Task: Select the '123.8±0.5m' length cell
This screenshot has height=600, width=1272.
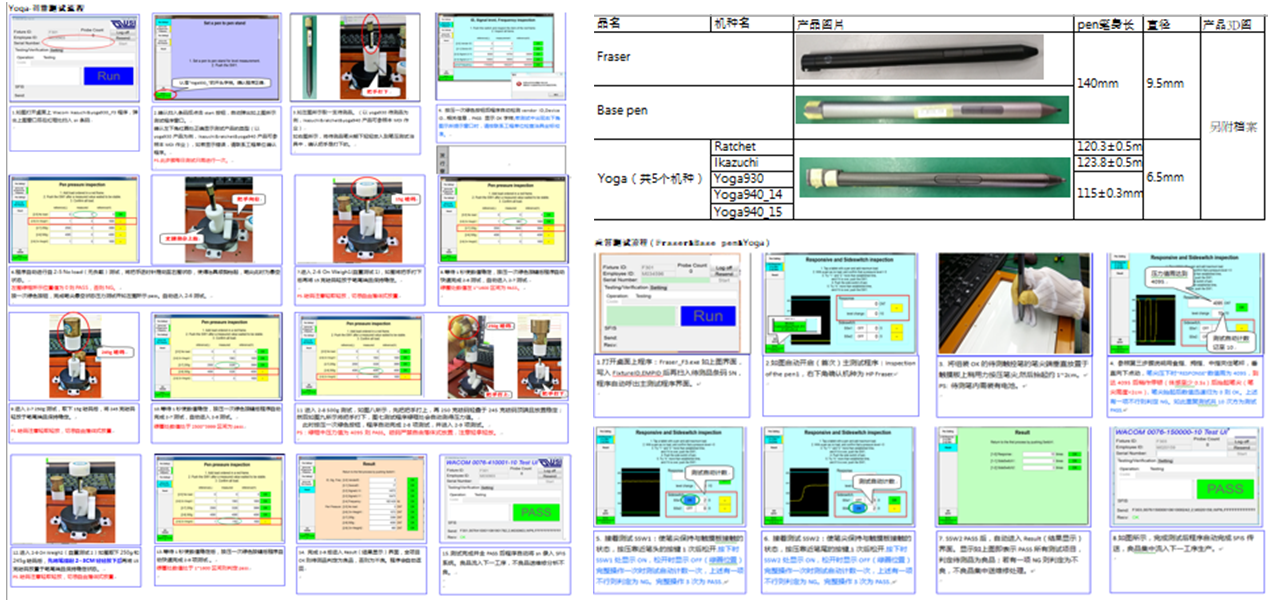Action: point(1108,162)
